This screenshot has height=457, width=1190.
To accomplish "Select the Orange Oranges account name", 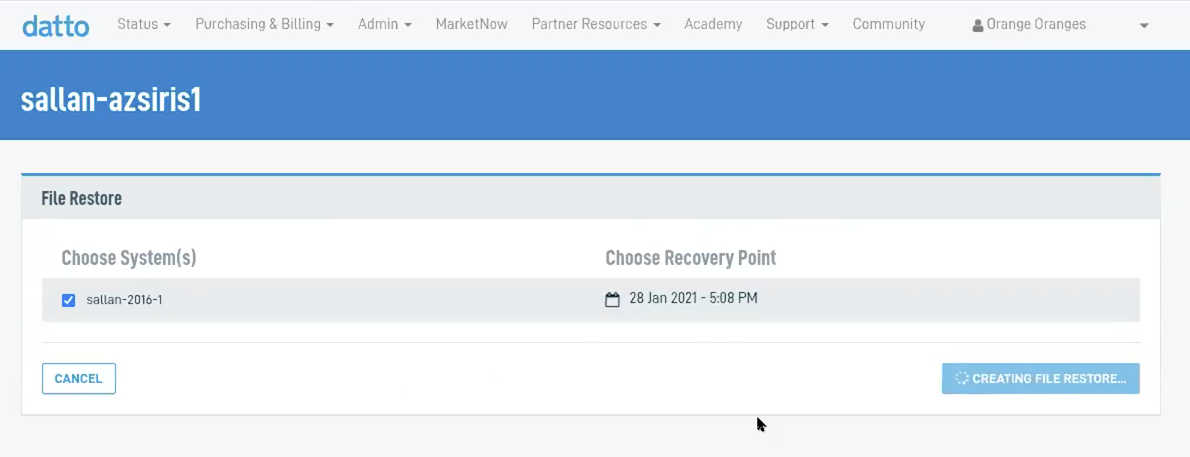I will click(1036, 24).
